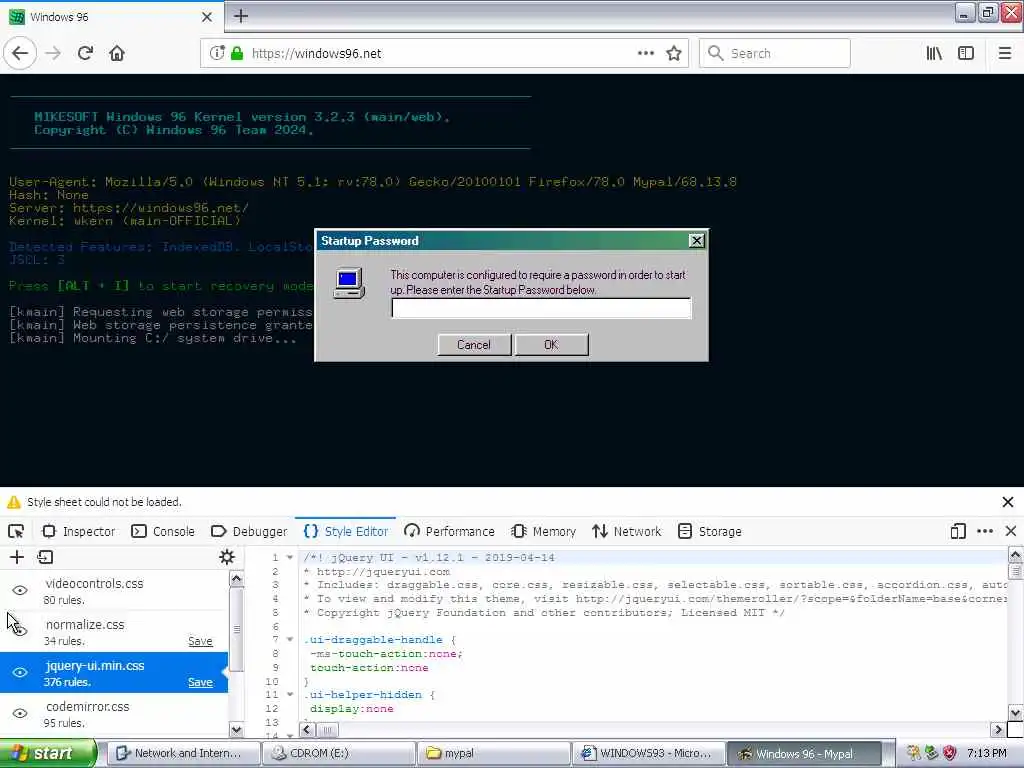Switch to the Storage tab
The width and height of the screenshot is (1024, 768).
click(x=710, y=532)
